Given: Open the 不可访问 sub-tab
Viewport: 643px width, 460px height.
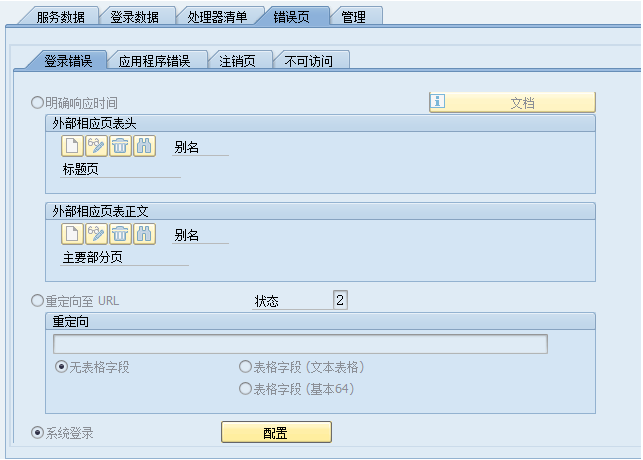Looking at the screenshot, I should pos(308,61).
